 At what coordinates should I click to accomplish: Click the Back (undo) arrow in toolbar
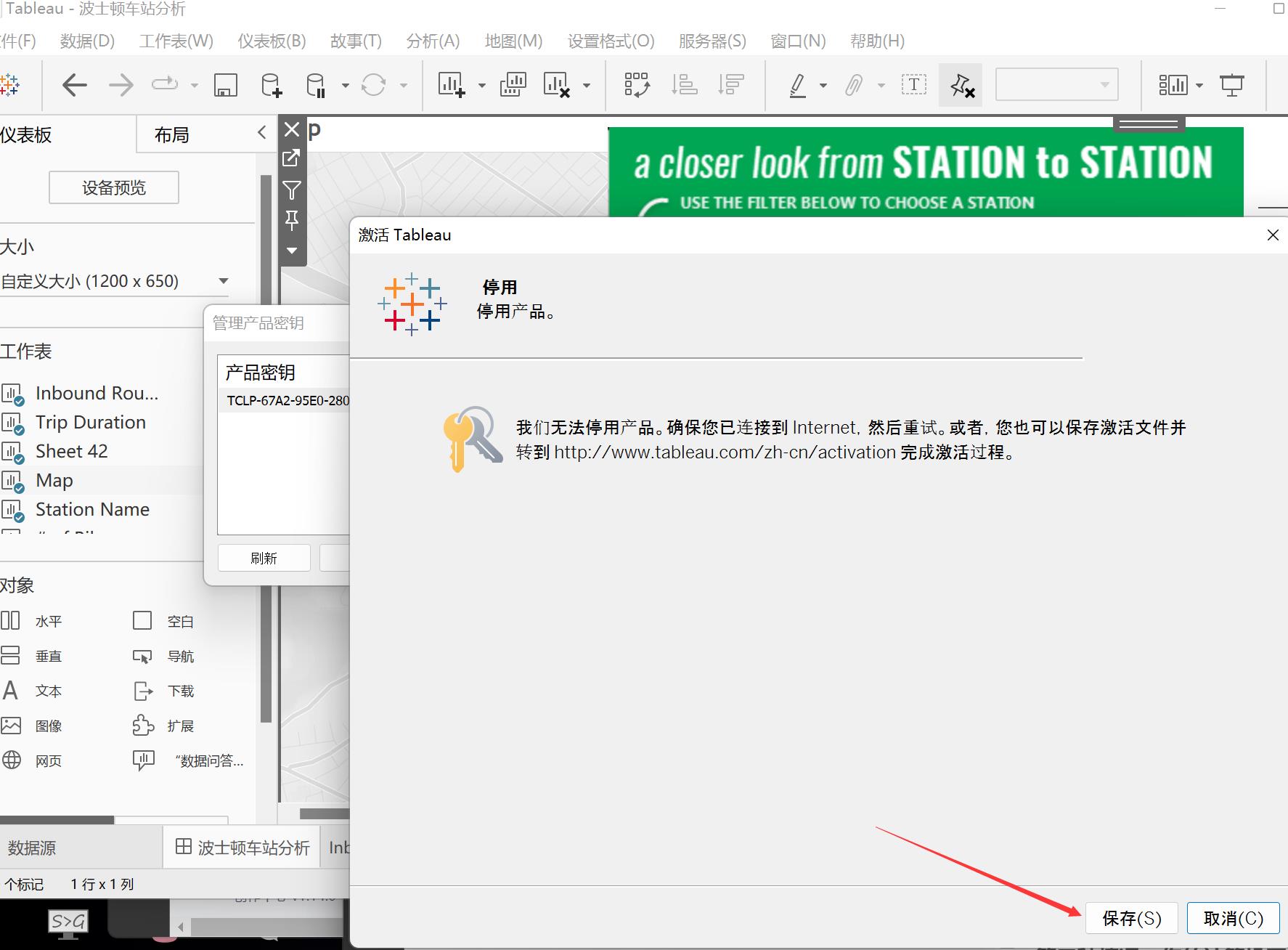point(75,85)
